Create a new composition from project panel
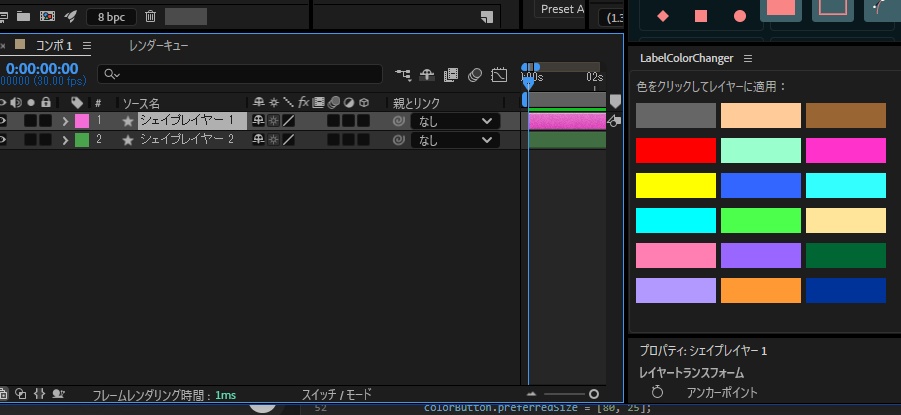 (x=47, y=16)
